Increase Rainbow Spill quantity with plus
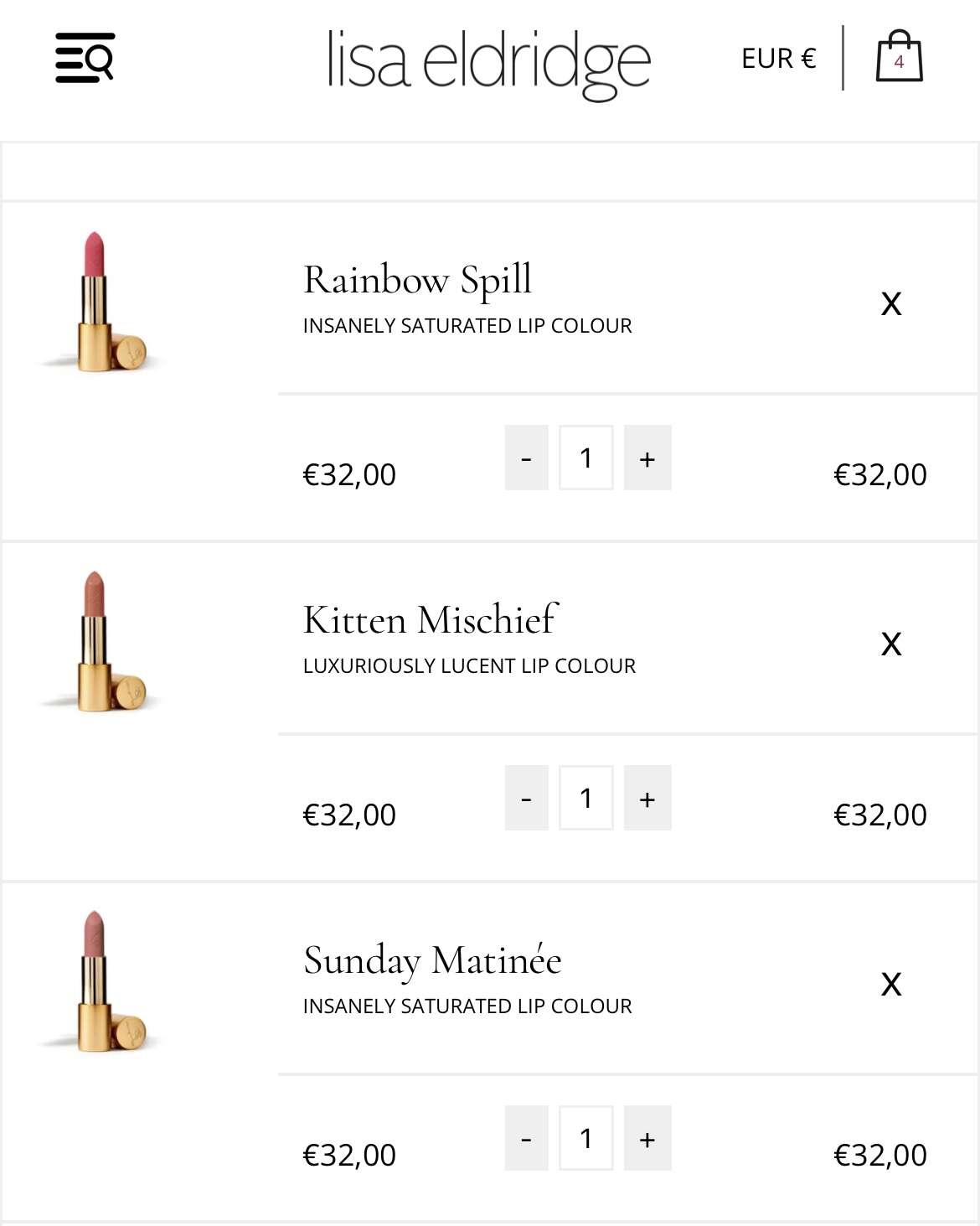 point(647,458)
